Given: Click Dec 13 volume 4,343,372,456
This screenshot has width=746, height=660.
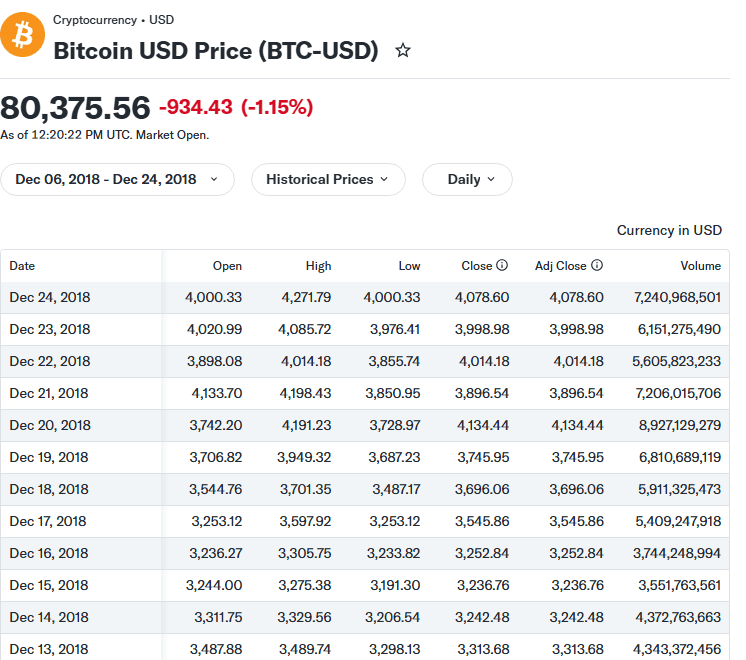Looking at the screenshot, I should 677,649.
